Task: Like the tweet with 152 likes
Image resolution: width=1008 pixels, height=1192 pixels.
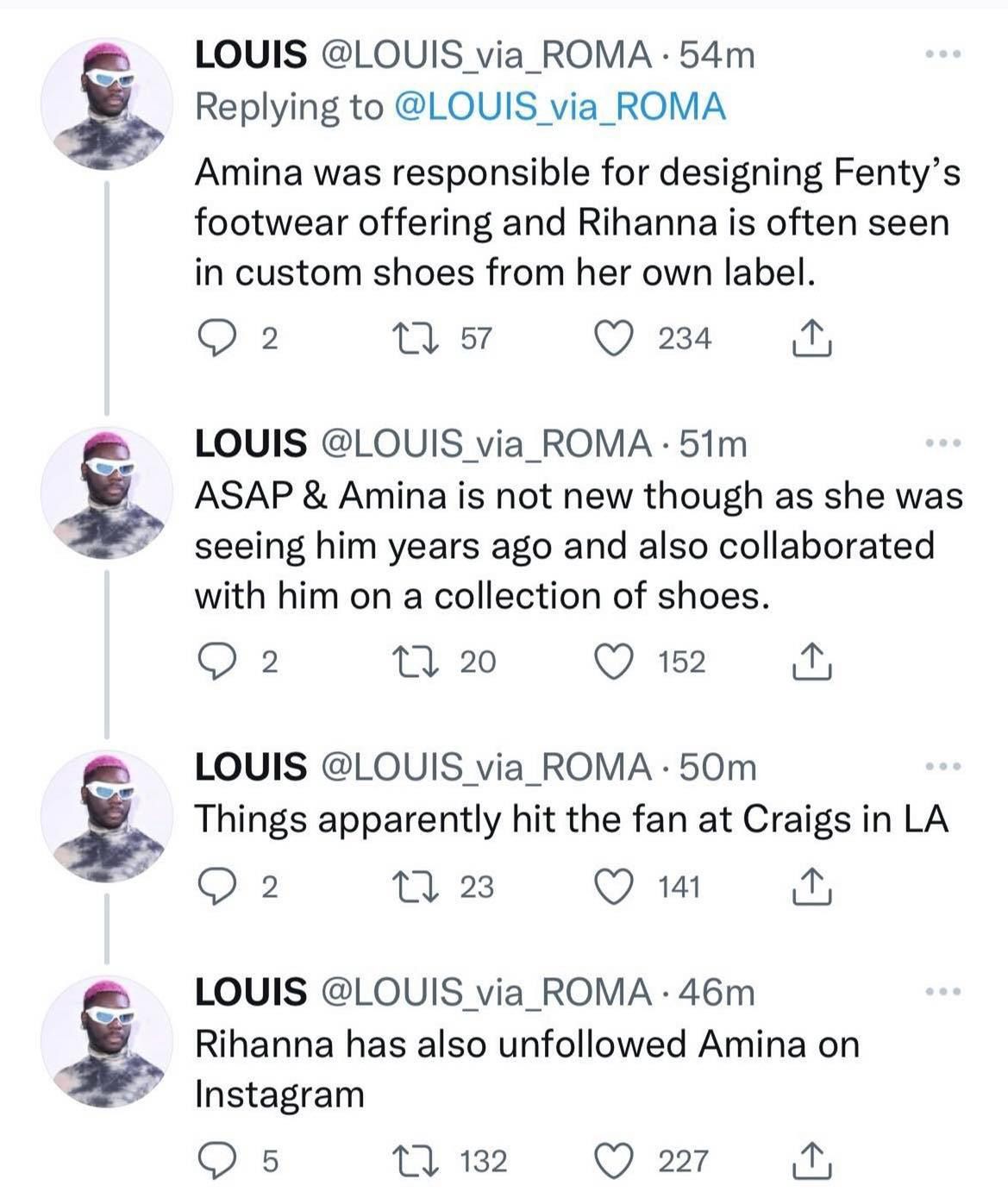Action: click(x=614, y=662)
